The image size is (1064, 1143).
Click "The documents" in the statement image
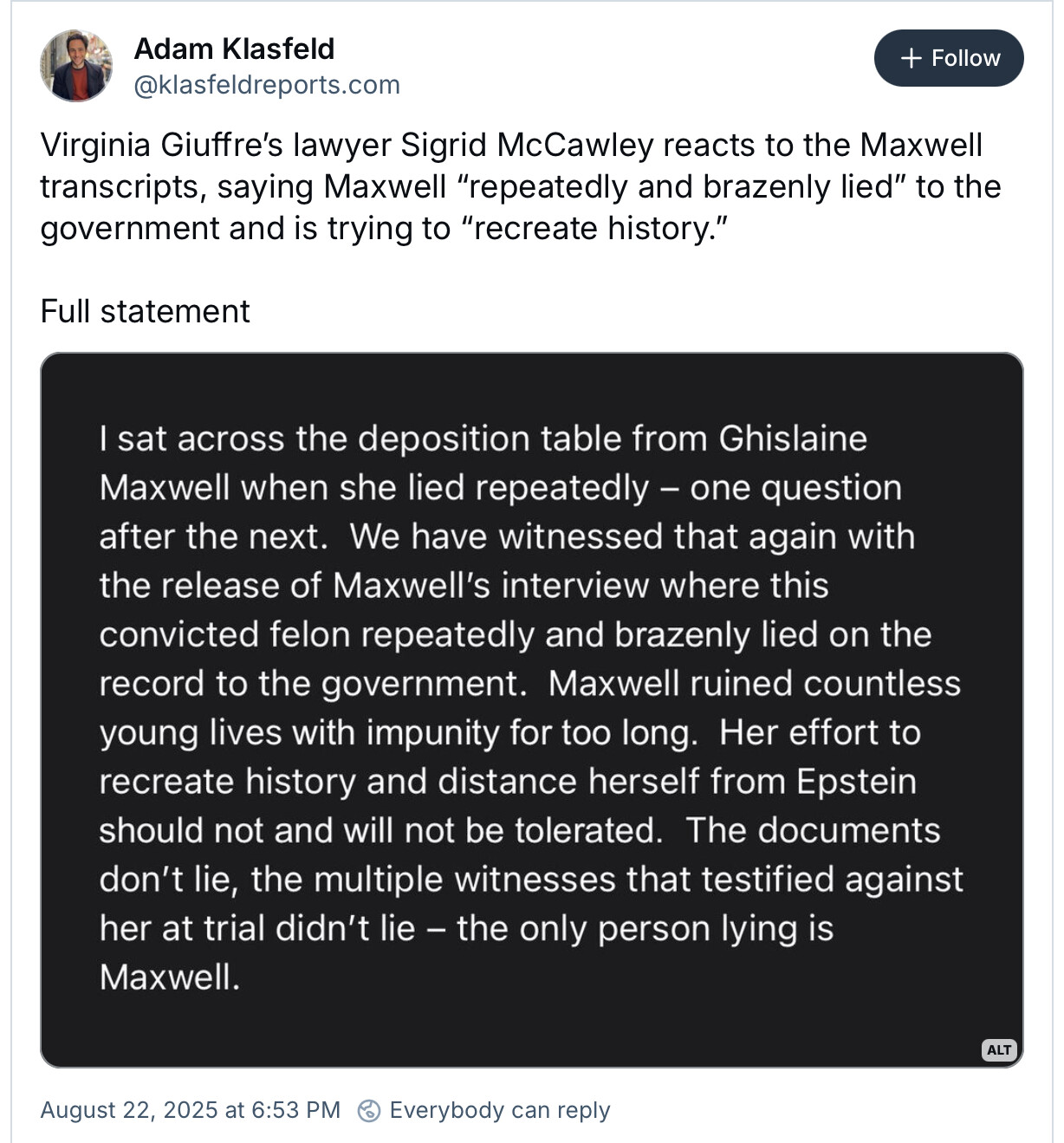tap(813, 830)
